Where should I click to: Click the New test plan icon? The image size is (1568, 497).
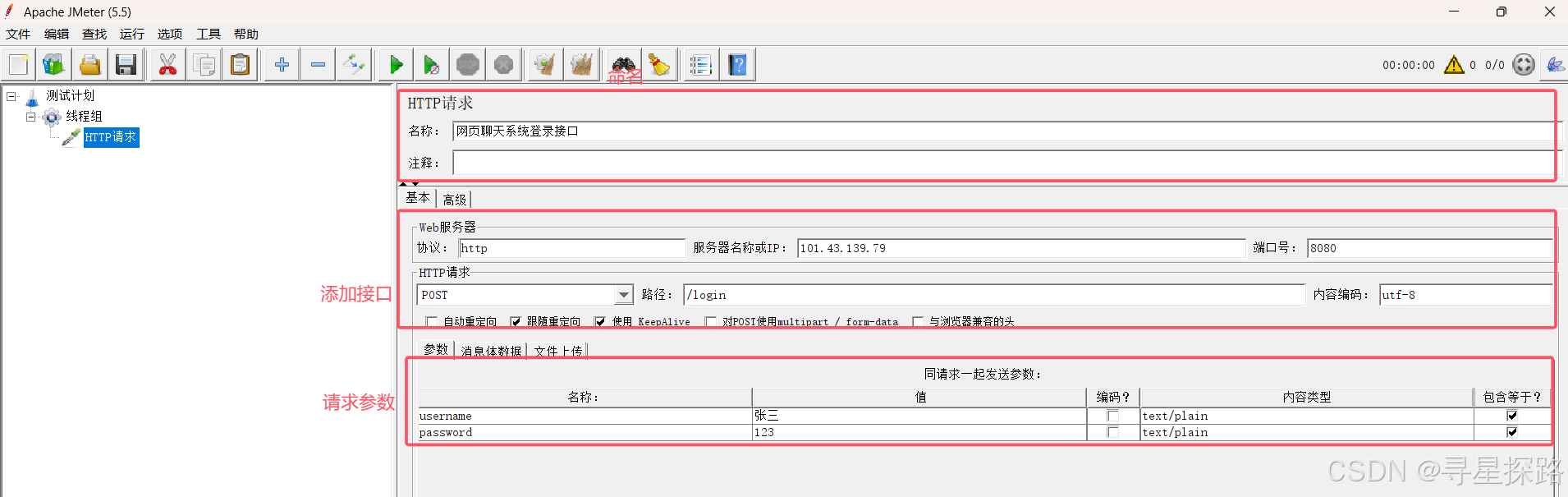click(x=18, y=64)
